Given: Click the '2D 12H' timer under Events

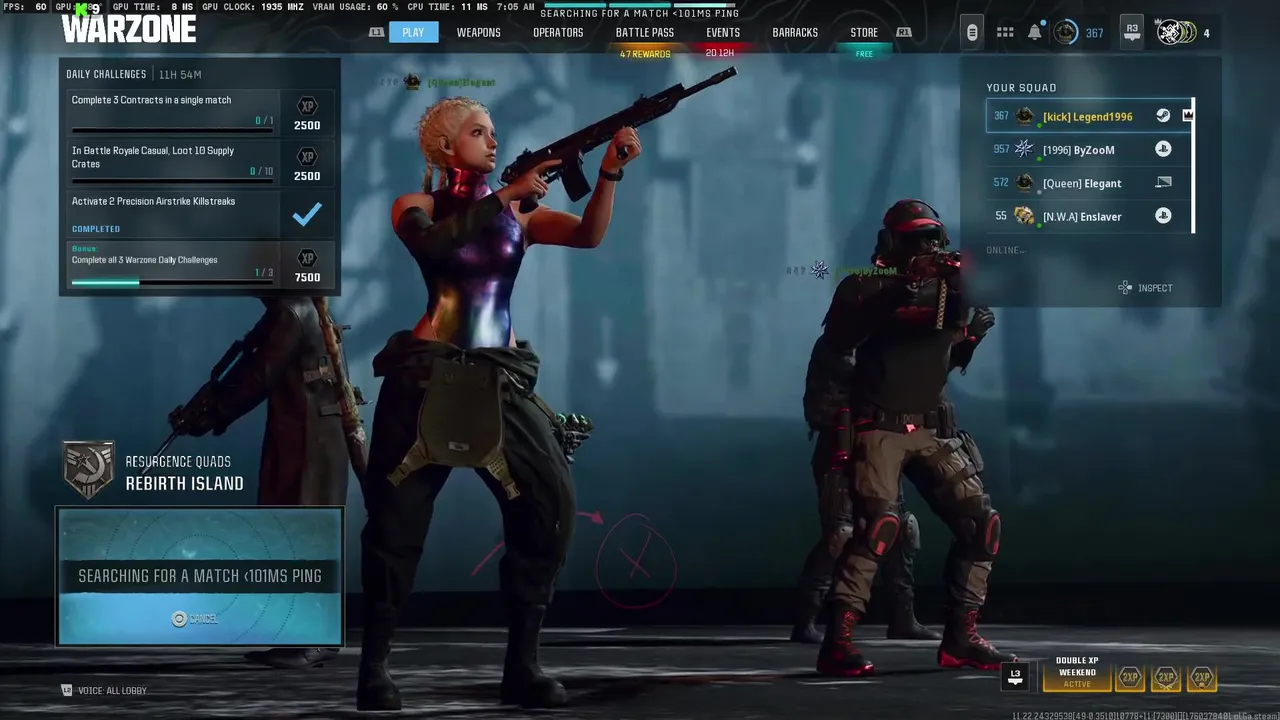Looking at the screenshot, I should (720, 53).
